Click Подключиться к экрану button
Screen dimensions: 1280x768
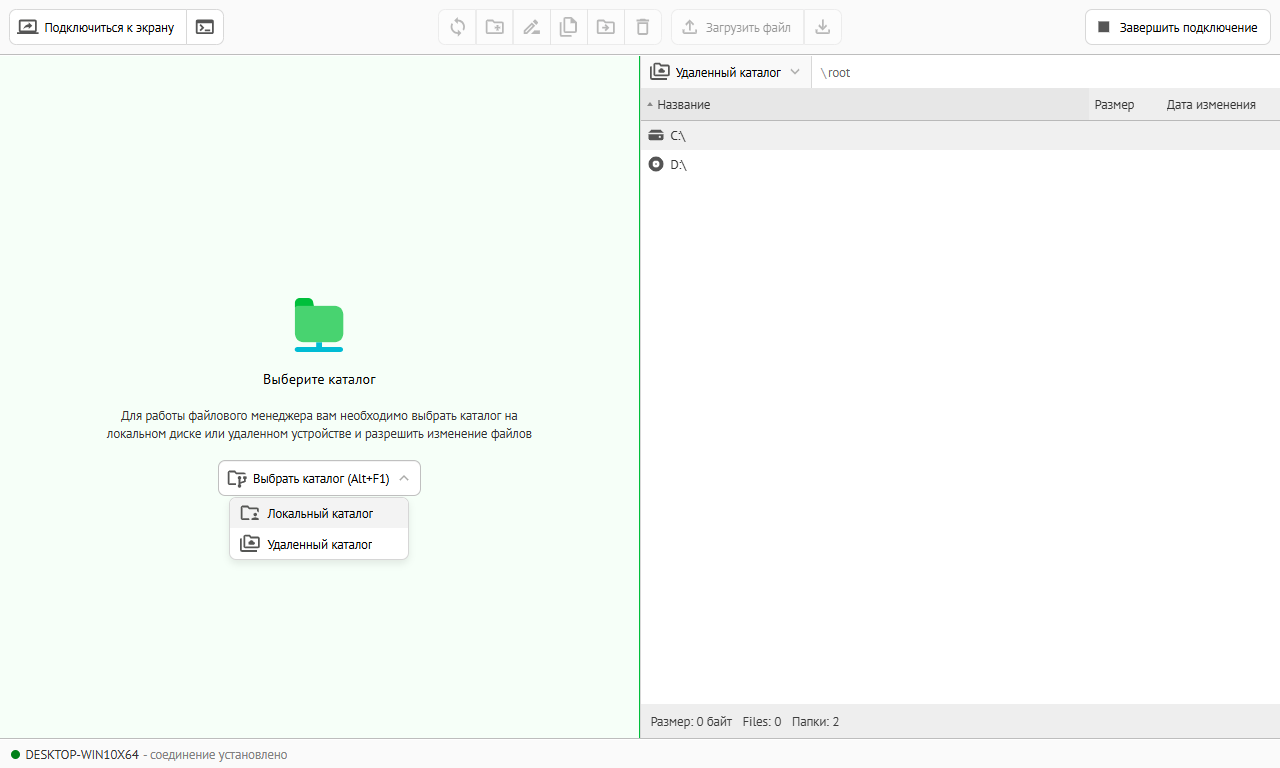[x=98, y=27]
